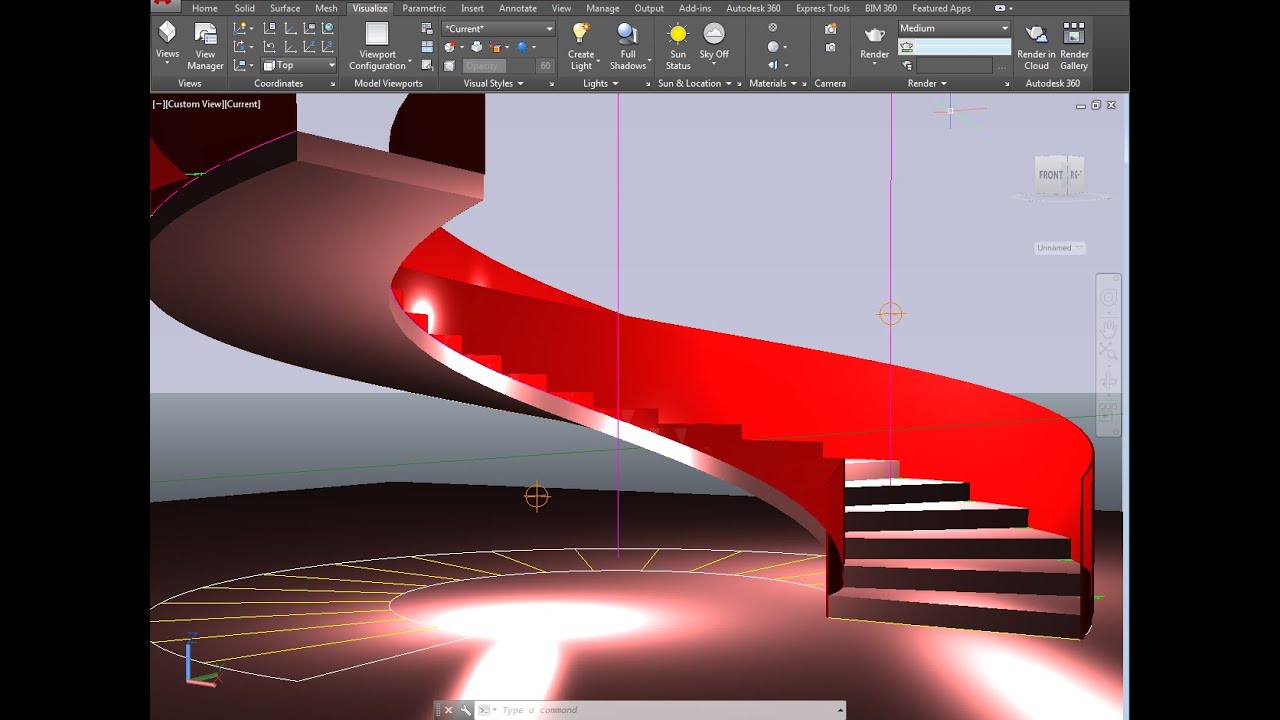Click the blue sphere edge style icon
1280x720 pixels.
coord(522,47)
